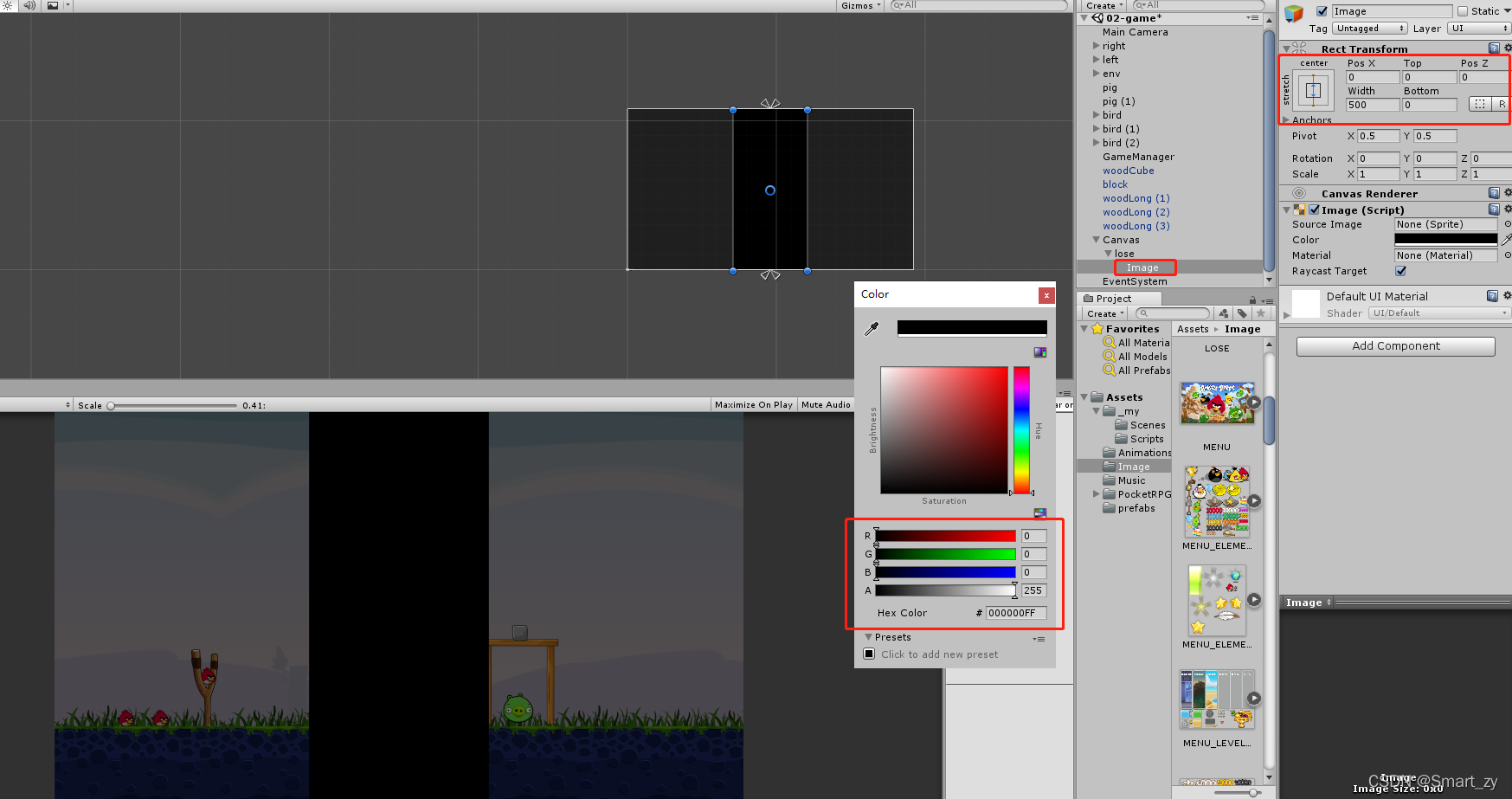
Task: Open the anchor presets stretch box
Action: [1313, 90]
